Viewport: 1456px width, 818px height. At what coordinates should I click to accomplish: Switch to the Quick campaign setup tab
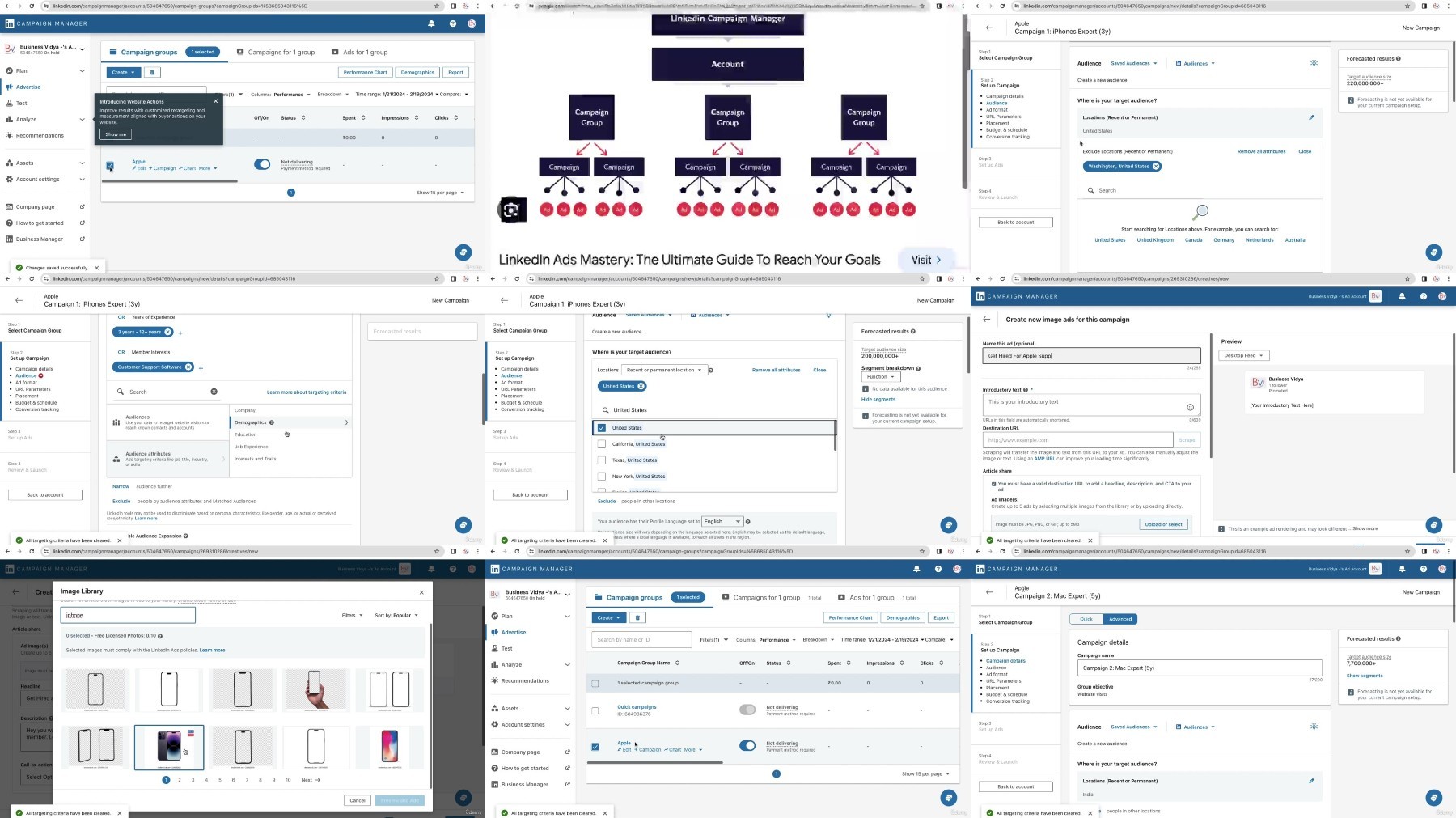(x=1086, y=619)
